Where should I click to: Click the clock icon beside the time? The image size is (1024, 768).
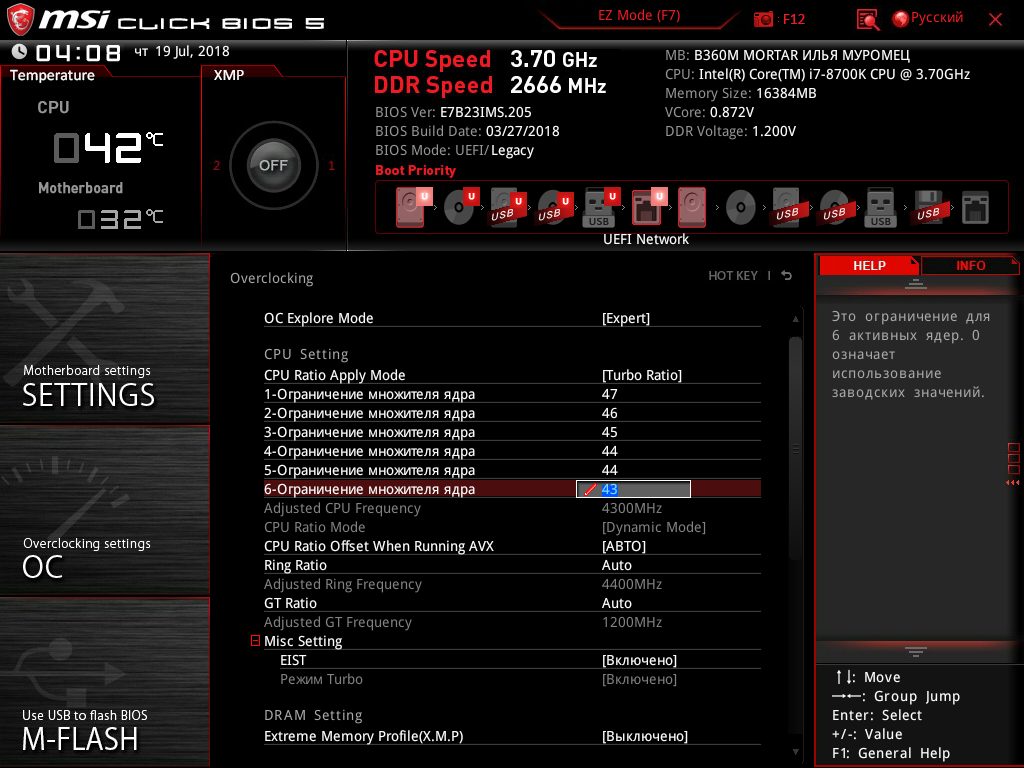click(x=19, y=52)
